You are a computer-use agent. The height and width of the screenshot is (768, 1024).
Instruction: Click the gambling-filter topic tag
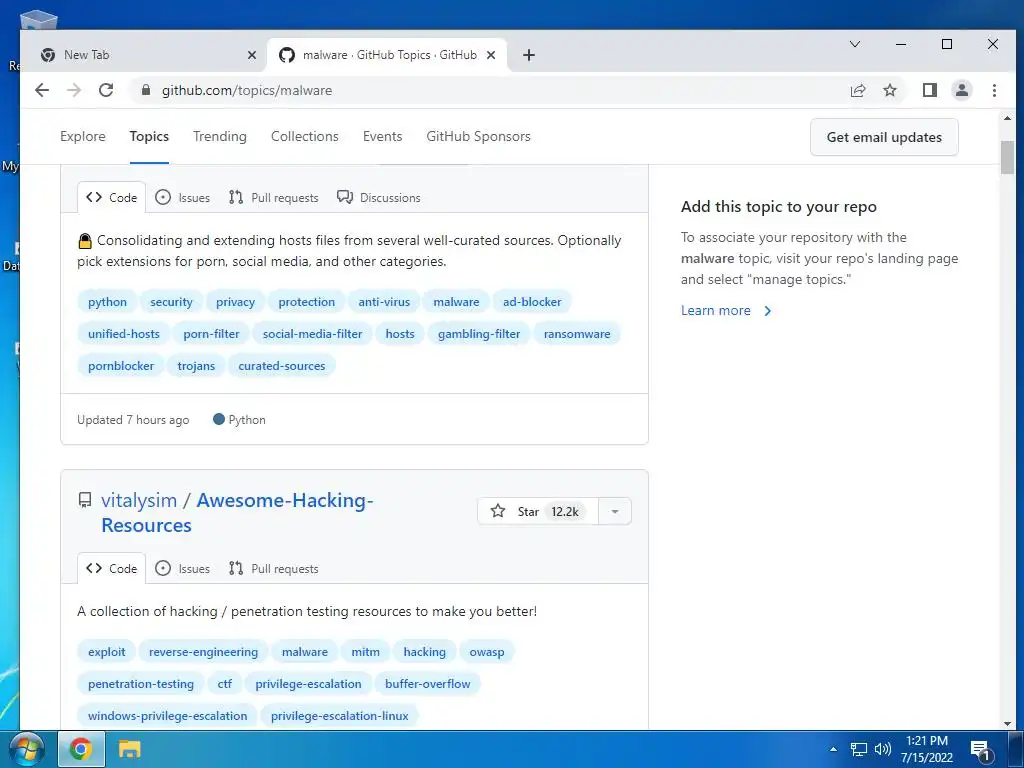click(x=479, y=334)
